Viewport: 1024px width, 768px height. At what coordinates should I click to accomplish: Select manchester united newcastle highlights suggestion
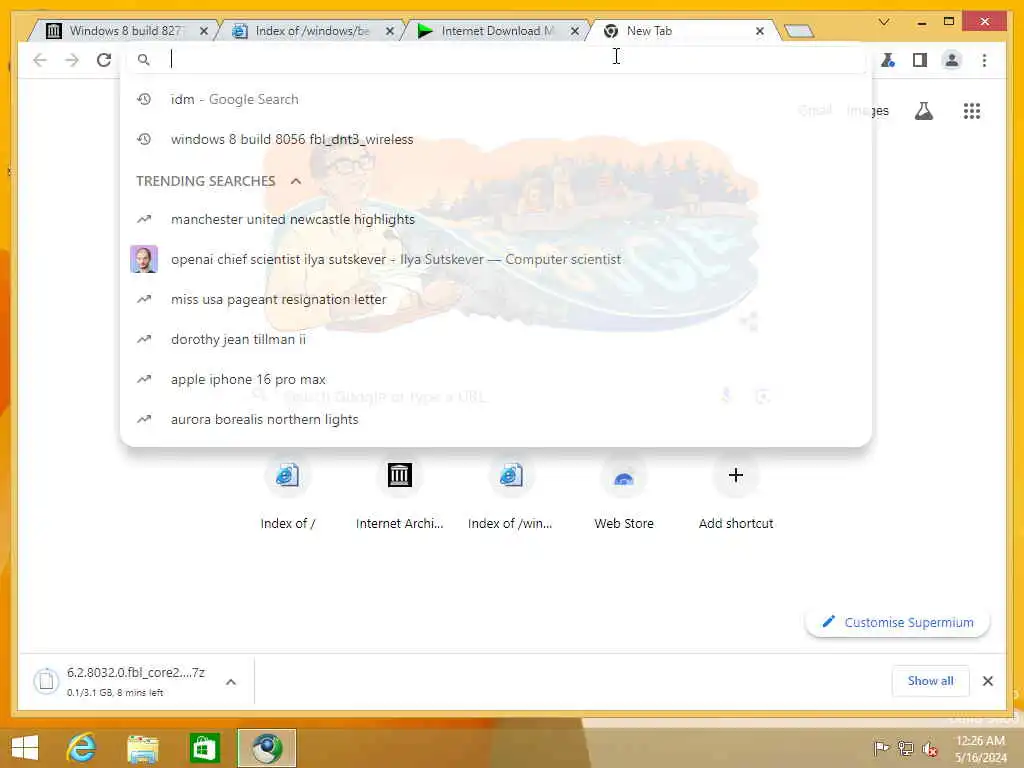pos(496,219)
